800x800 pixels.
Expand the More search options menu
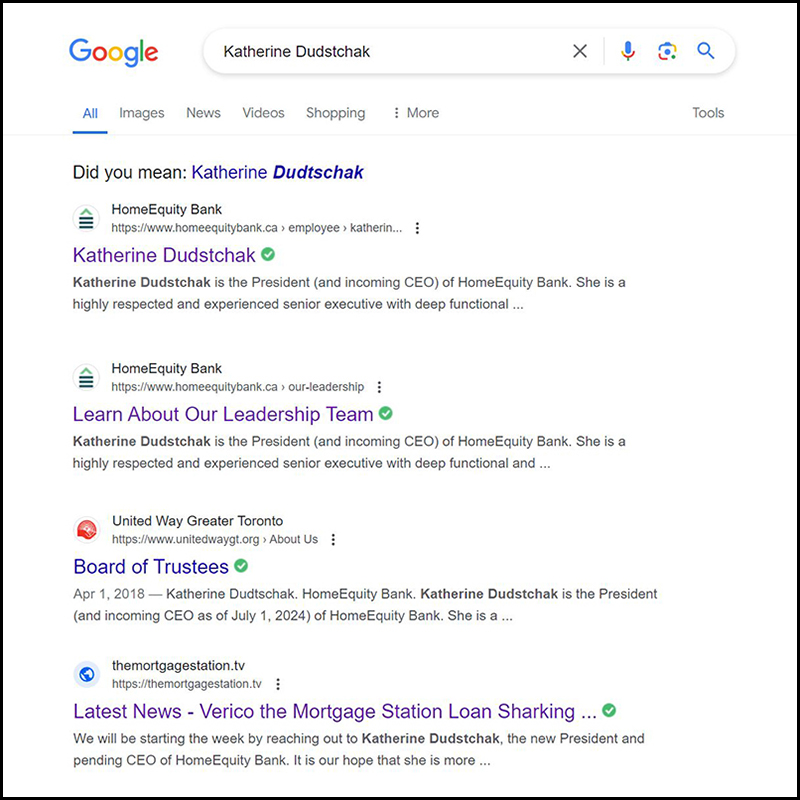(x=415, y=113)
